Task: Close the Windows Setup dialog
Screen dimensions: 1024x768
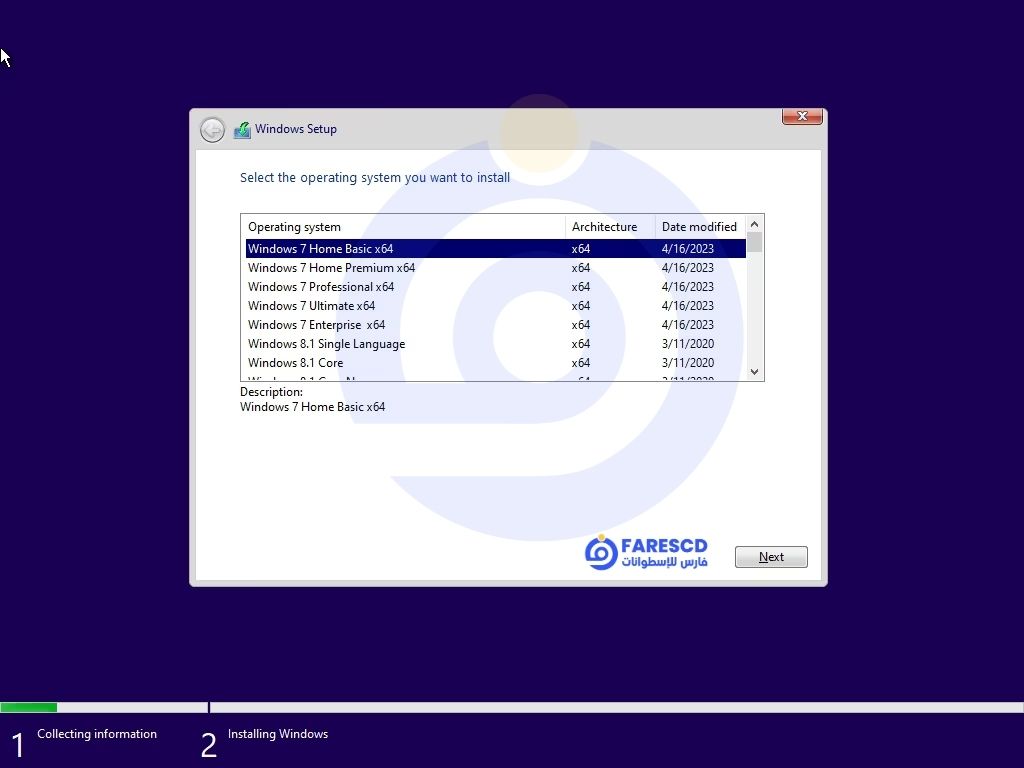Action: 802,116
